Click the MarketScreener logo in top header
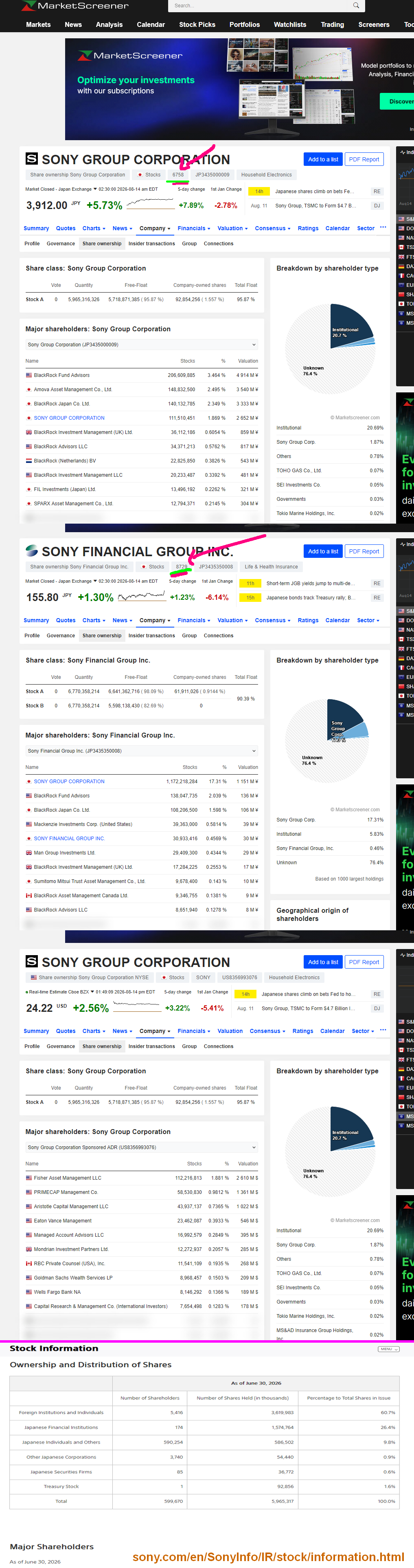414x1568 pixels. click(x=75, y=5)
